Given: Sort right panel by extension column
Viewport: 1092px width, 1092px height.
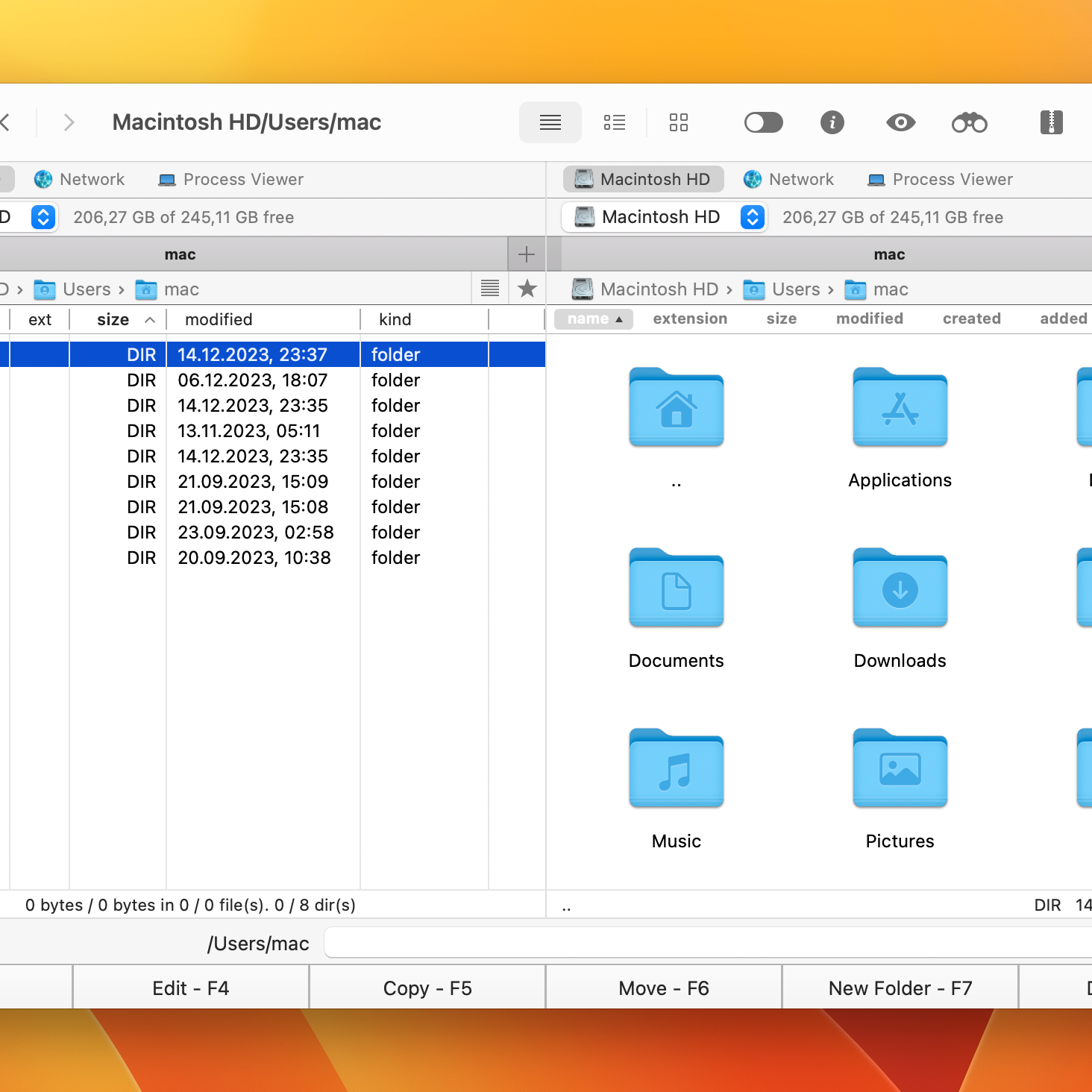Looking at the screenshot, I should [x=690, y=319].
